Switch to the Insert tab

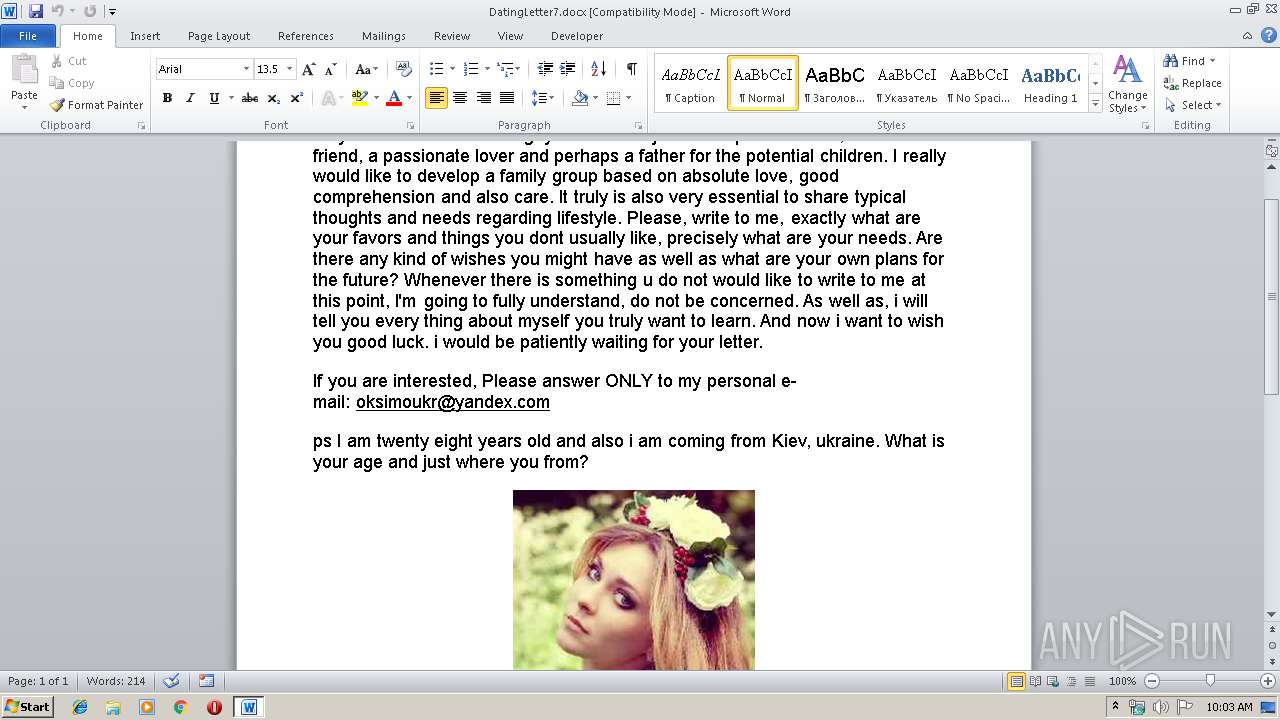pyautogui.click(x=145, y=36)
